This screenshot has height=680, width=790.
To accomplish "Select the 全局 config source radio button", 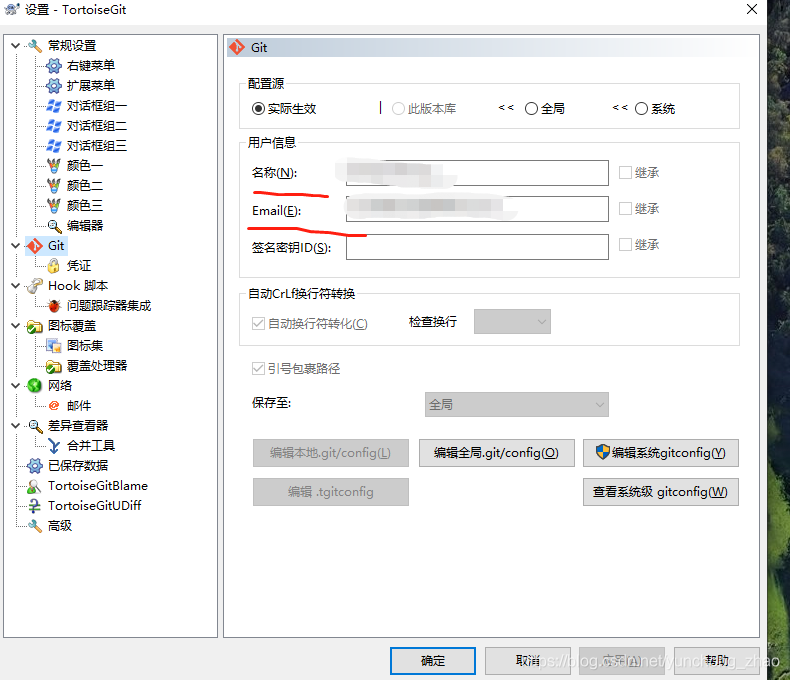I will coord(531,109).
